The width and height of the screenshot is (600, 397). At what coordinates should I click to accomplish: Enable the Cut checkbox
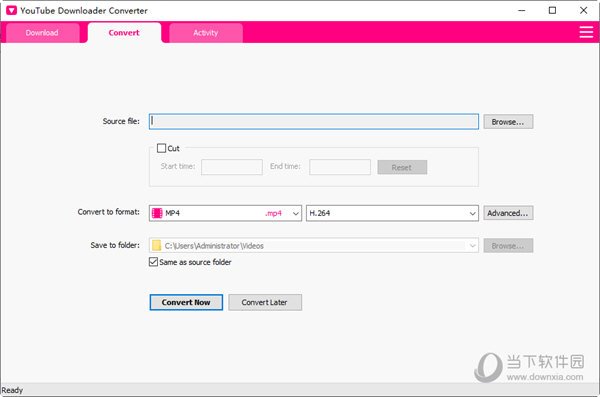[161, 148]
